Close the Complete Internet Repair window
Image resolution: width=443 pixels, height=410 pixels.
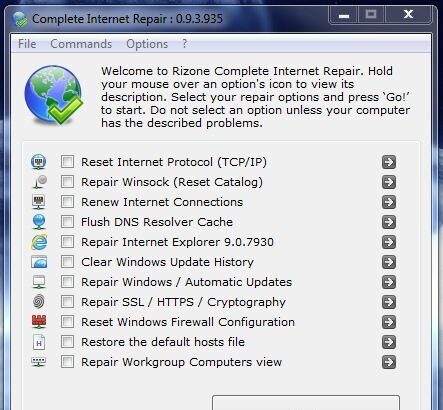(409, 15)
